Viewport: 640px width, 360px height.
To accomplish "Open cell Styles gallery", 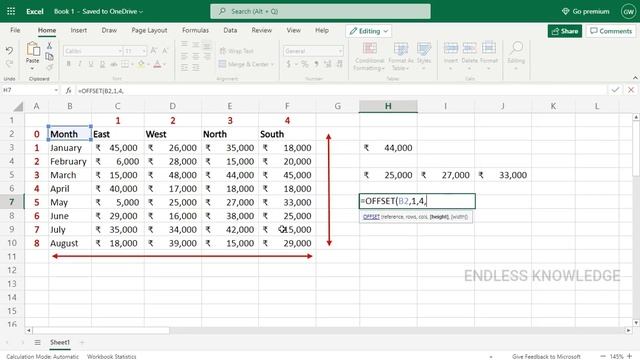I will [x=424, y=56].
